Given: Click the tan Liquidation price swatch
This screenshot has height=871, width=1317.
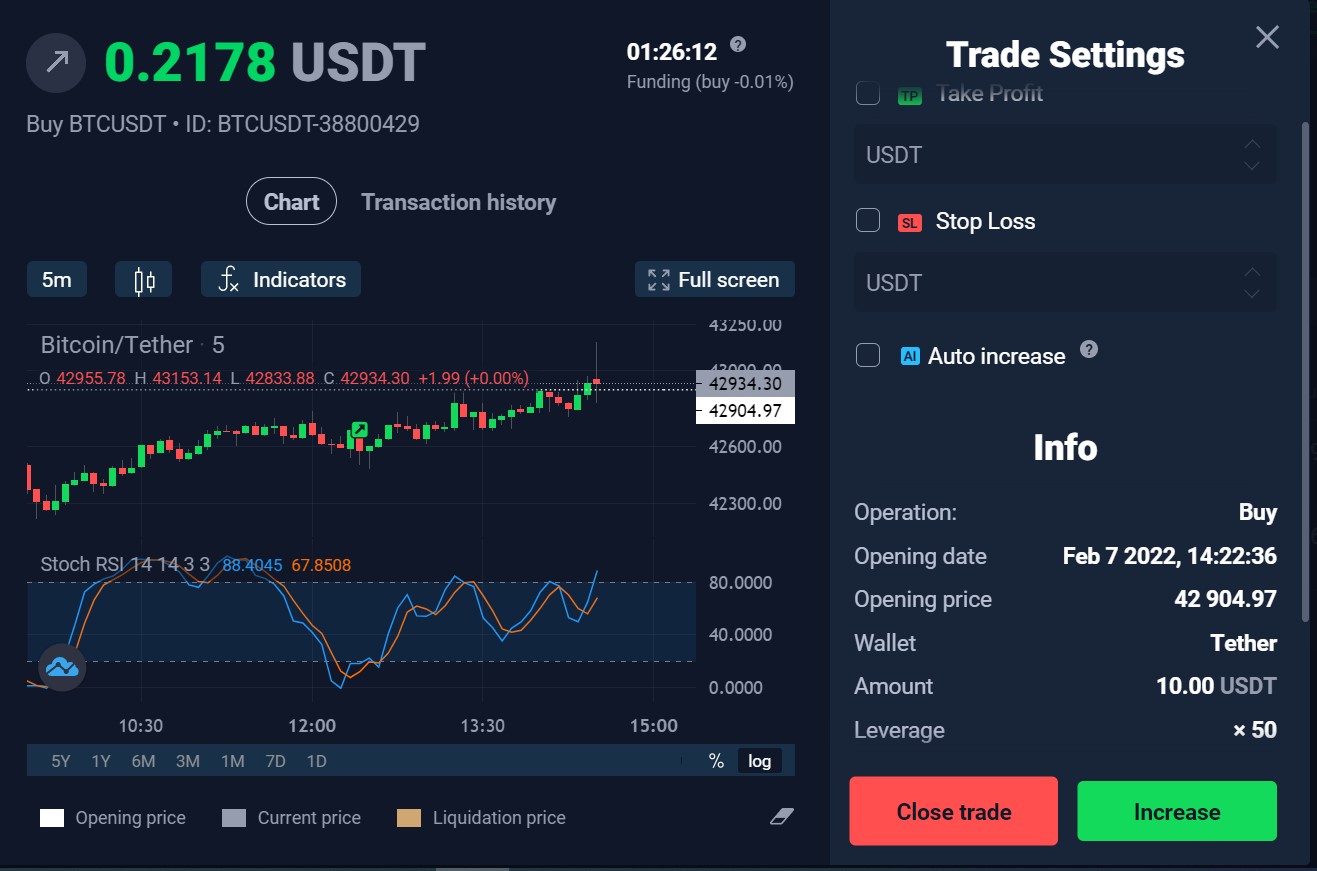Looking at the screenshot, I should click(409, 818).
